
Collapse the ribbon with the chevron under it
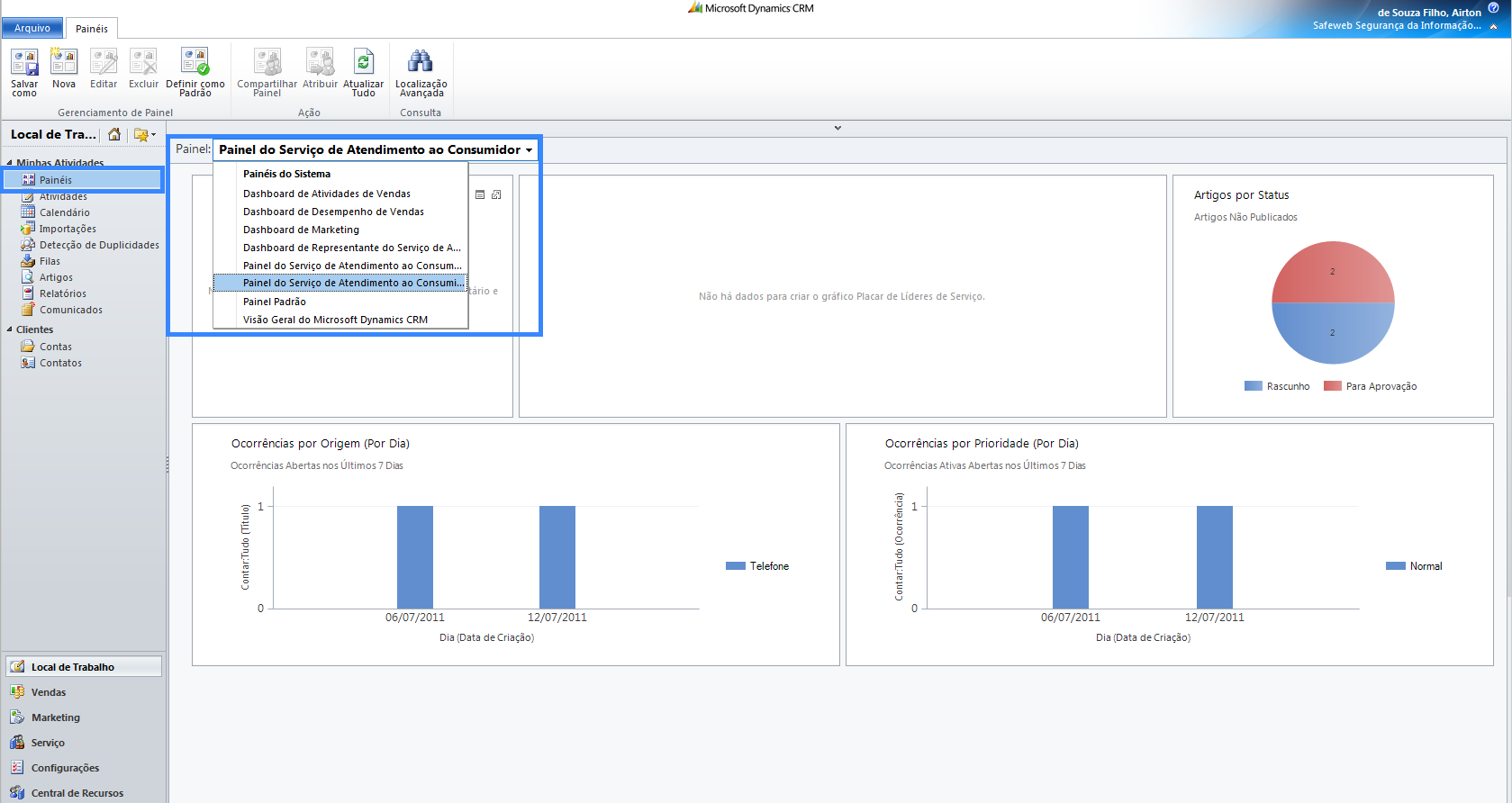coord(837,128)
